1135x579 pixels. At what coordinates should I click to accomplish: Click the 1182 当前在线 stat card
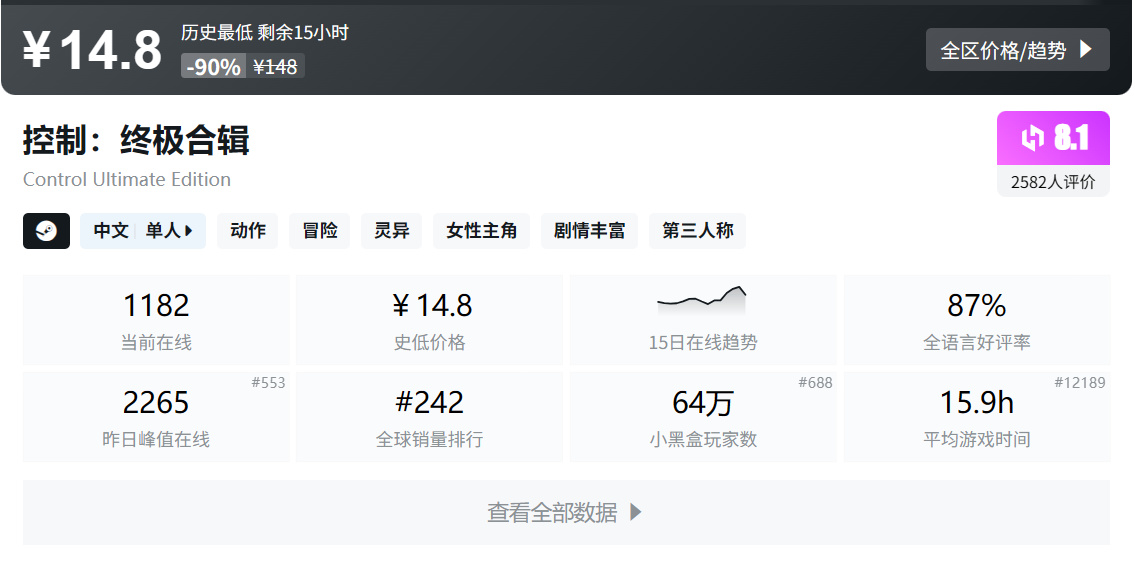click(x=156, y=320)
